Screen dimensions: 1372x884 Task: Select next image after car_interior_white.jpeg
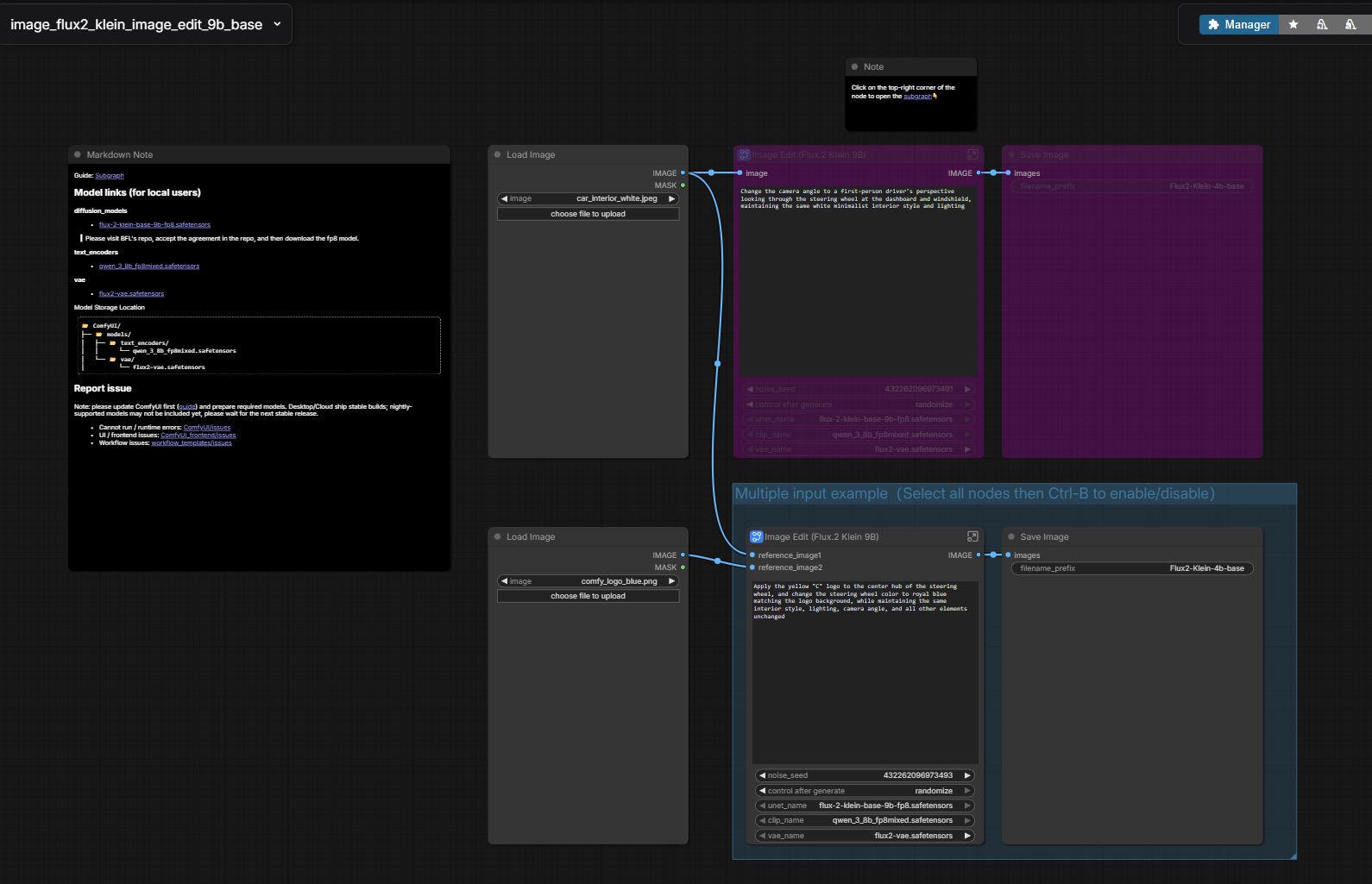[x=671, y=198]
